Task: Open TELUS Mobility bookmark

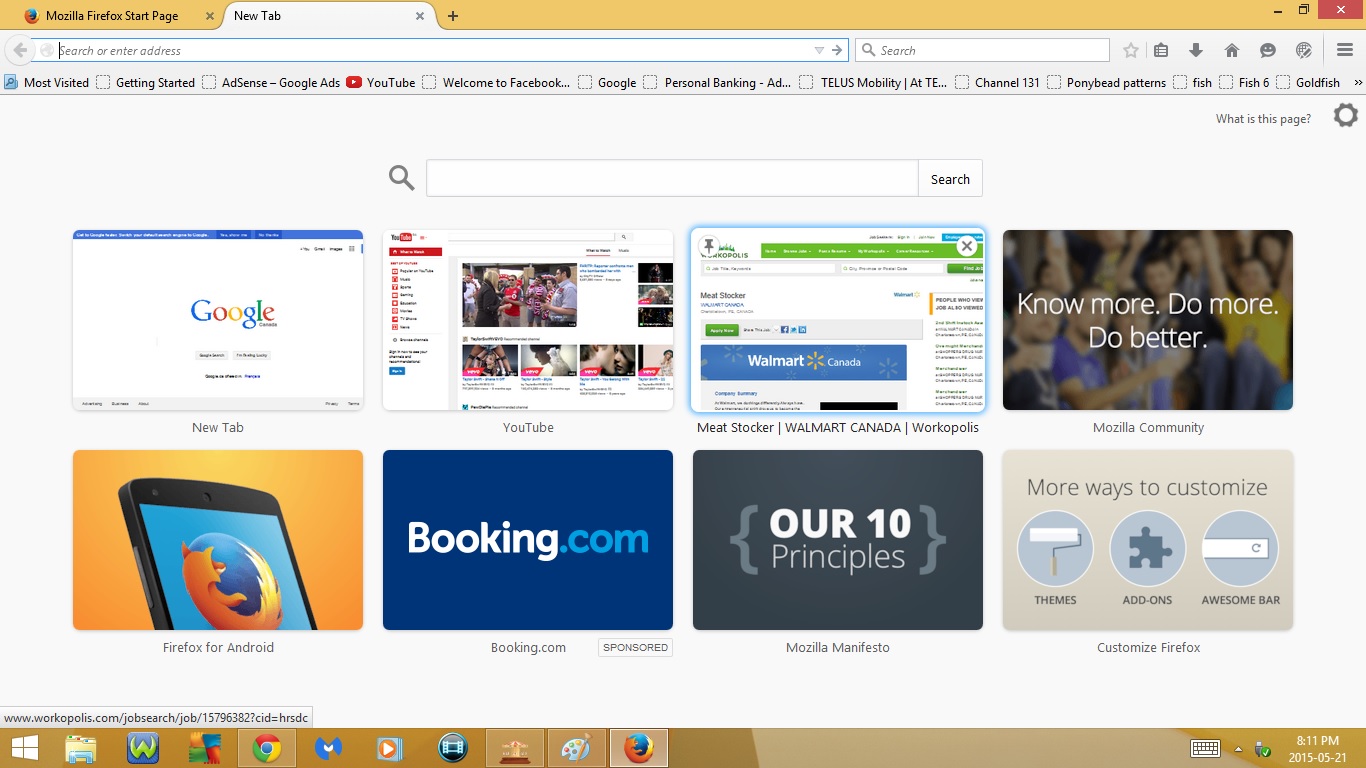Action: pos(874,83)
